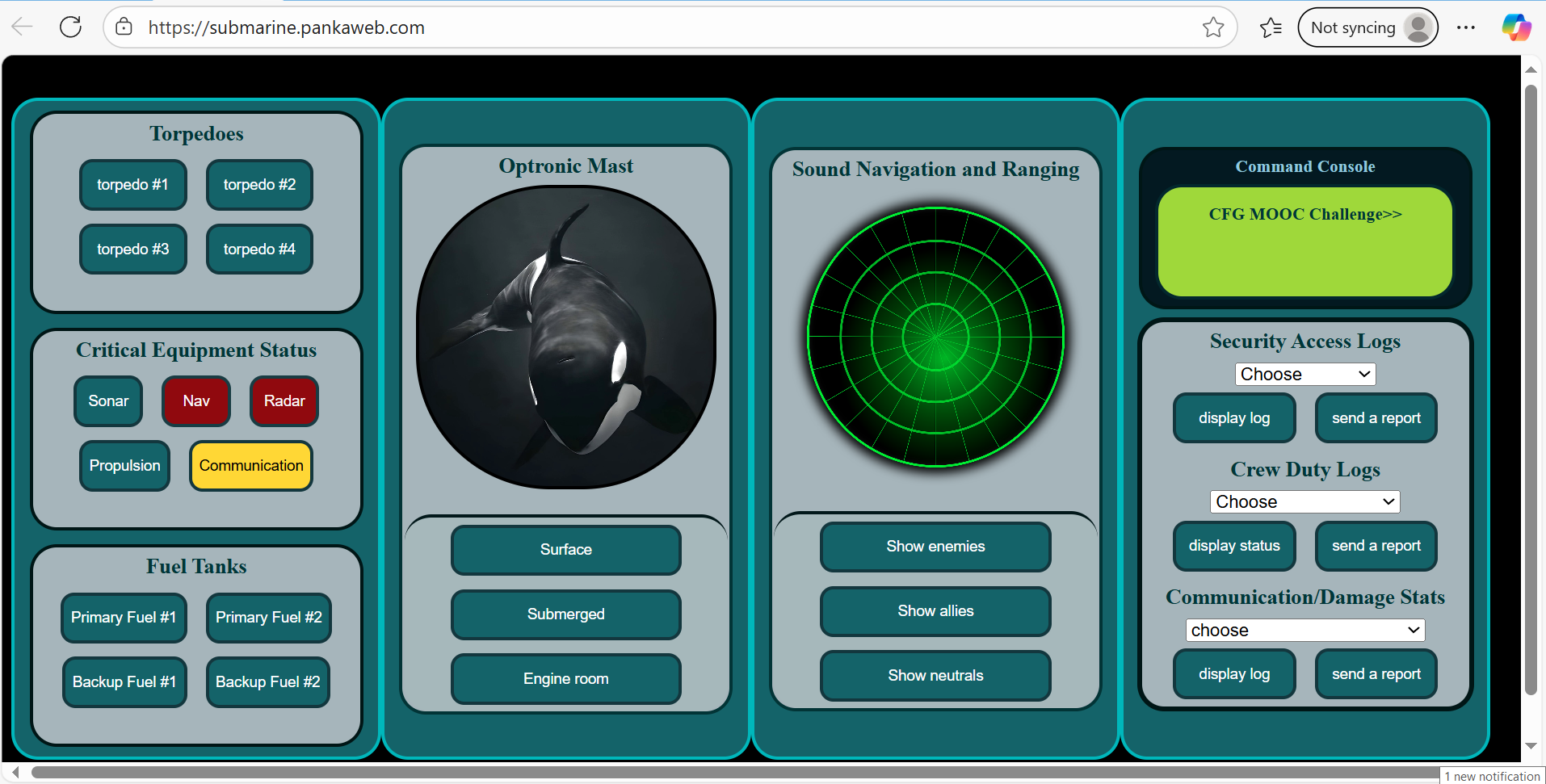The image size is (1546, 784).
Task: Add page to favorites star icon
Action: pyautogui.click(x=1212, y=27)
